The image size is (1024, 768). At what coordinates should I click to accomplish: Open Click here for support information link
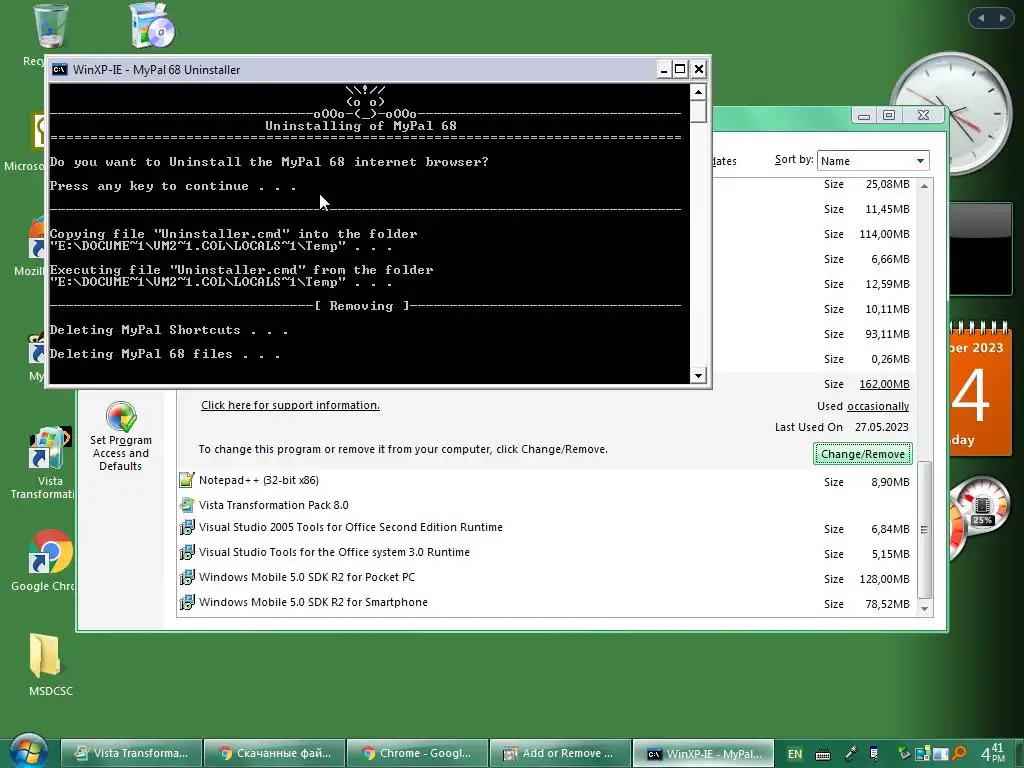point(290,405)
